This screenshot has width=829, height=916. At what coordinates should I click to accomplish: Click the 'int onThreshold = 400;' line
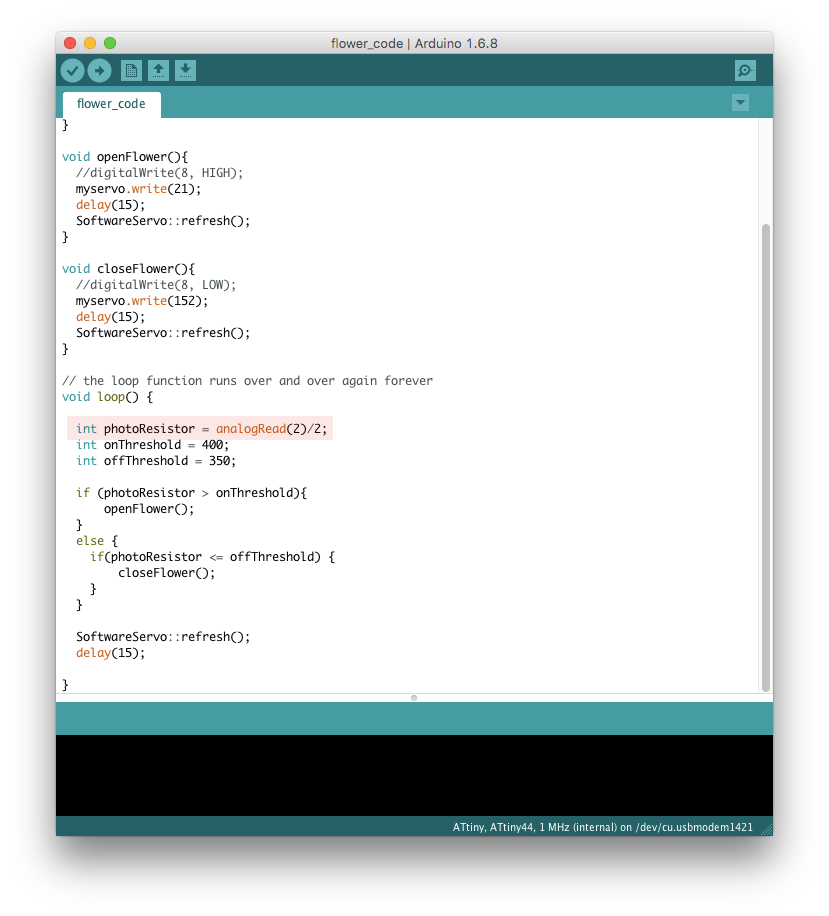coord(152,445)
